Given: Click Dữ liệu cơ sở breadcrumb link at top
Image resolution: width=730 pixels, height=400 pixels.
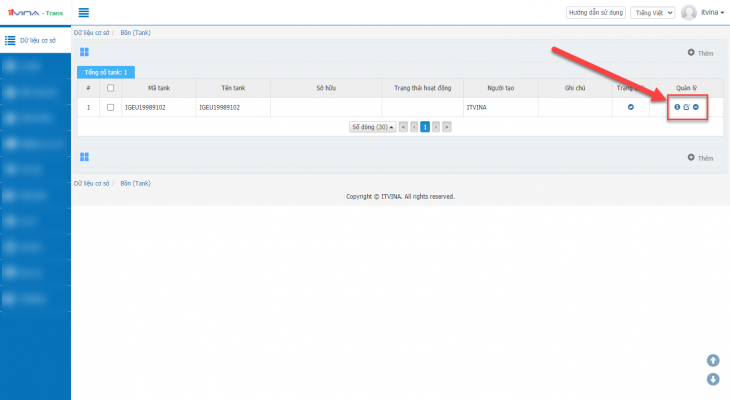Looking at the screenshot, I should pos(91,33).
